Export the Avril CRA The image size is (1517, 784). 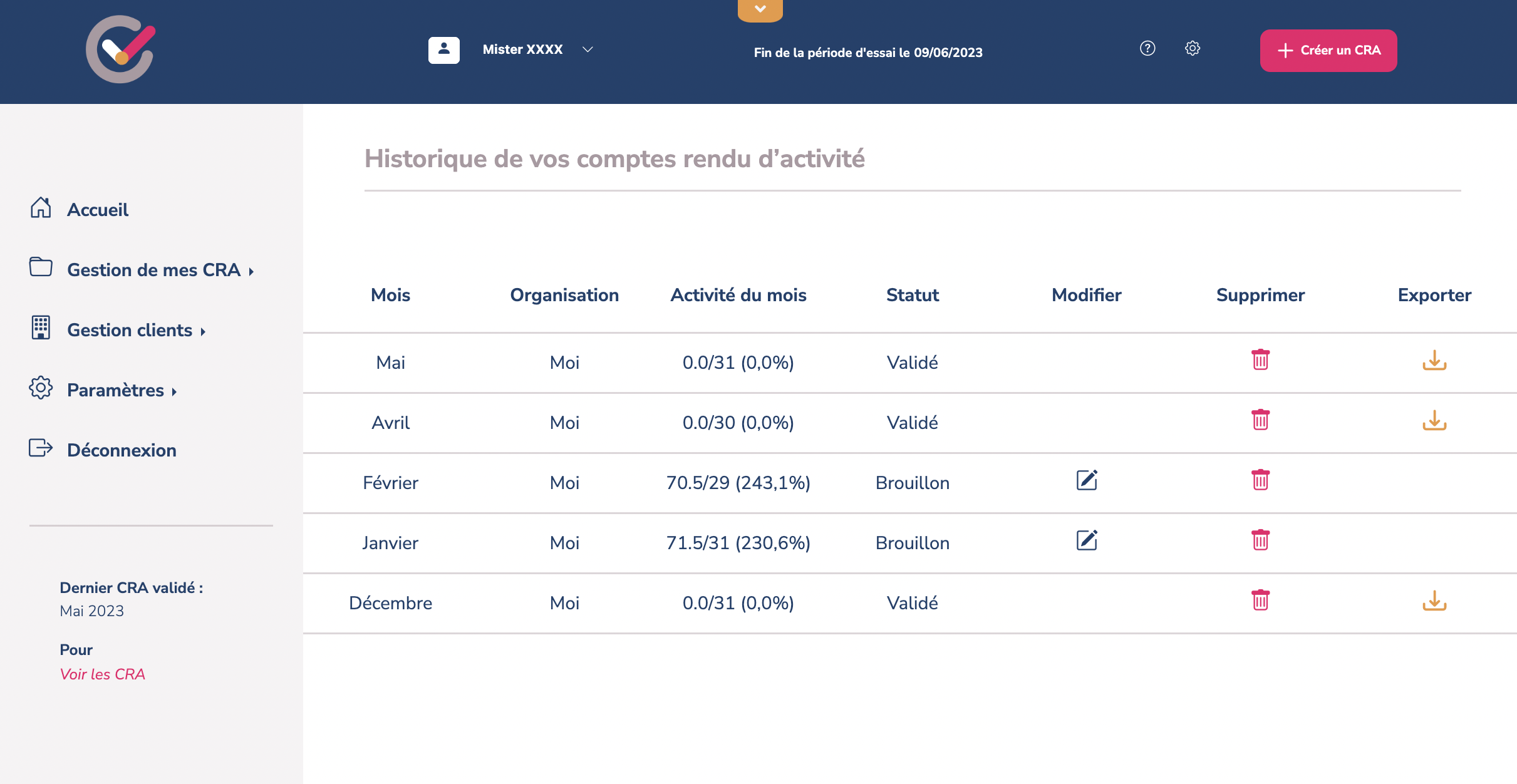tap(1434, 420)
